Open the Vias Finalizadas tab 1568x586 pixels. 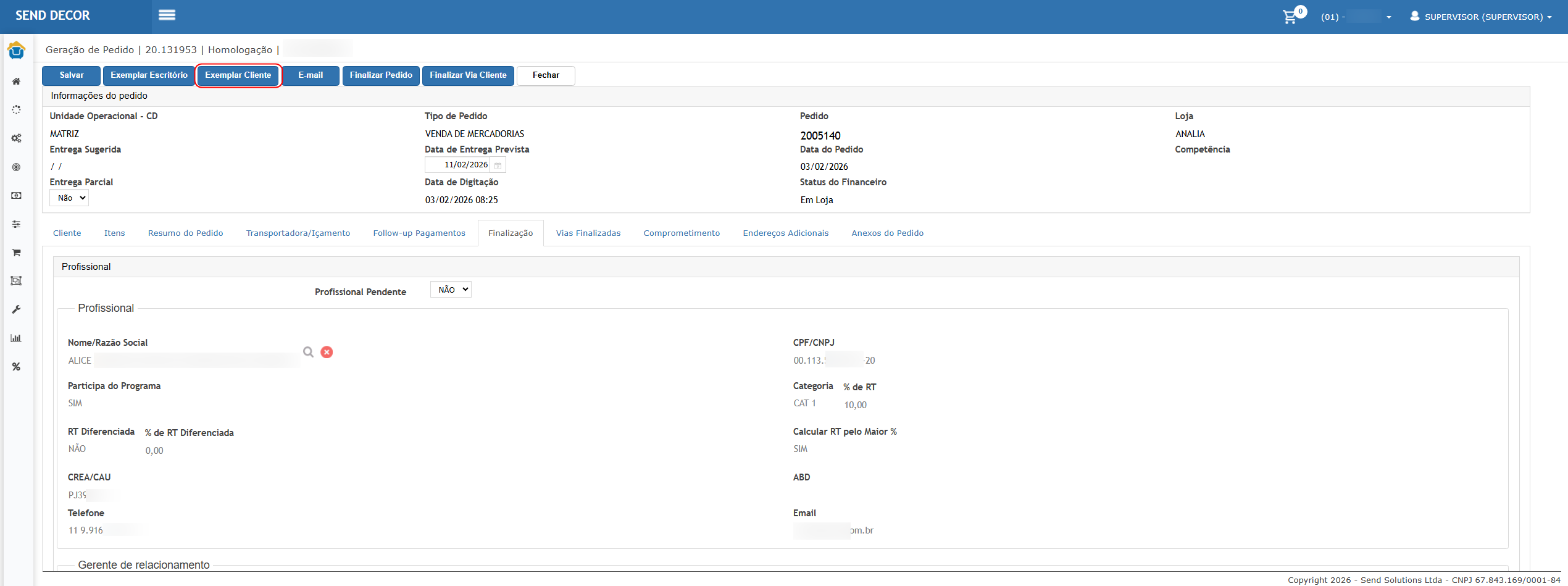pyautogui.click(x=588, y=233)
